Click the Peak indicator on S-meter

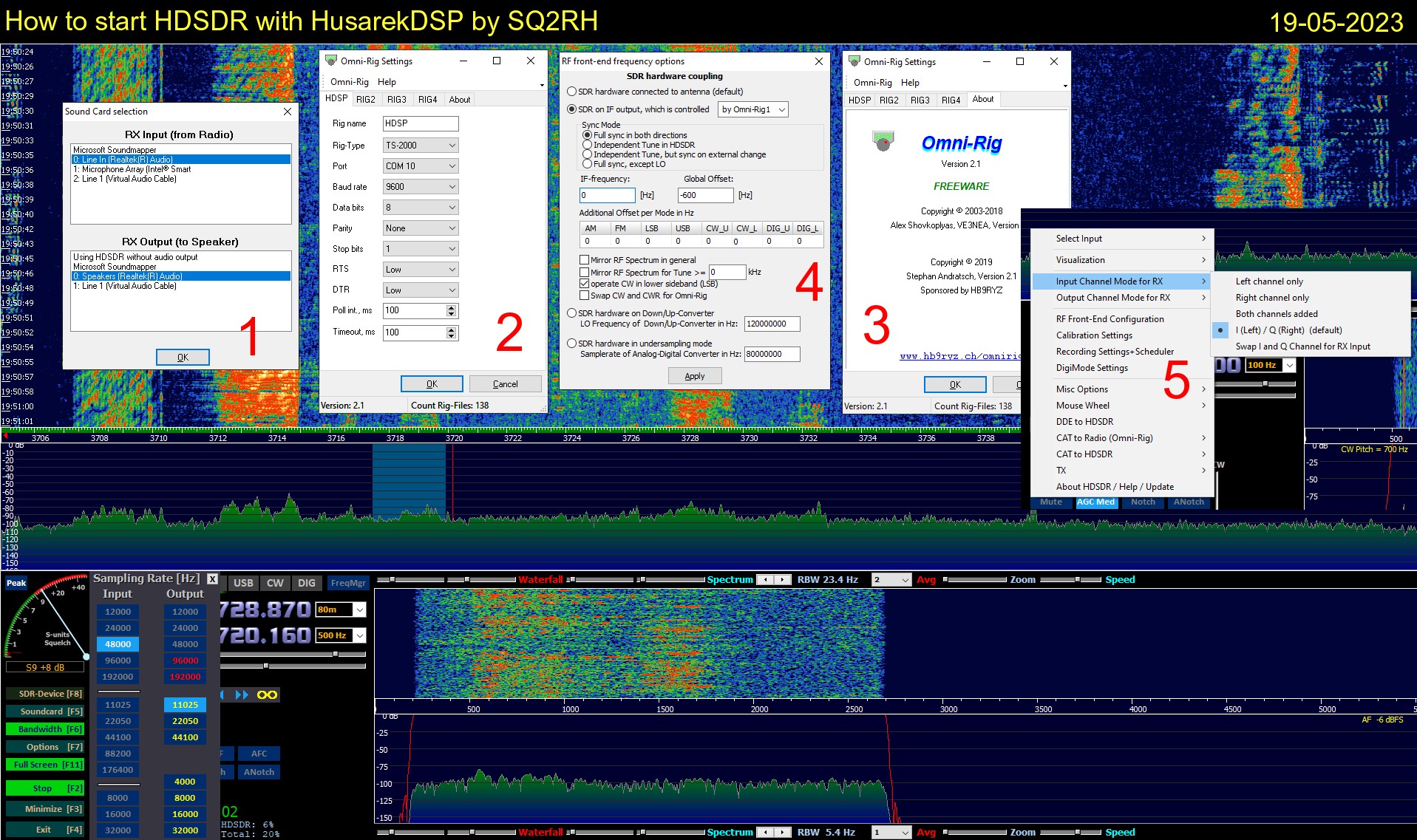pyautogui.click(x=16, y=583)
